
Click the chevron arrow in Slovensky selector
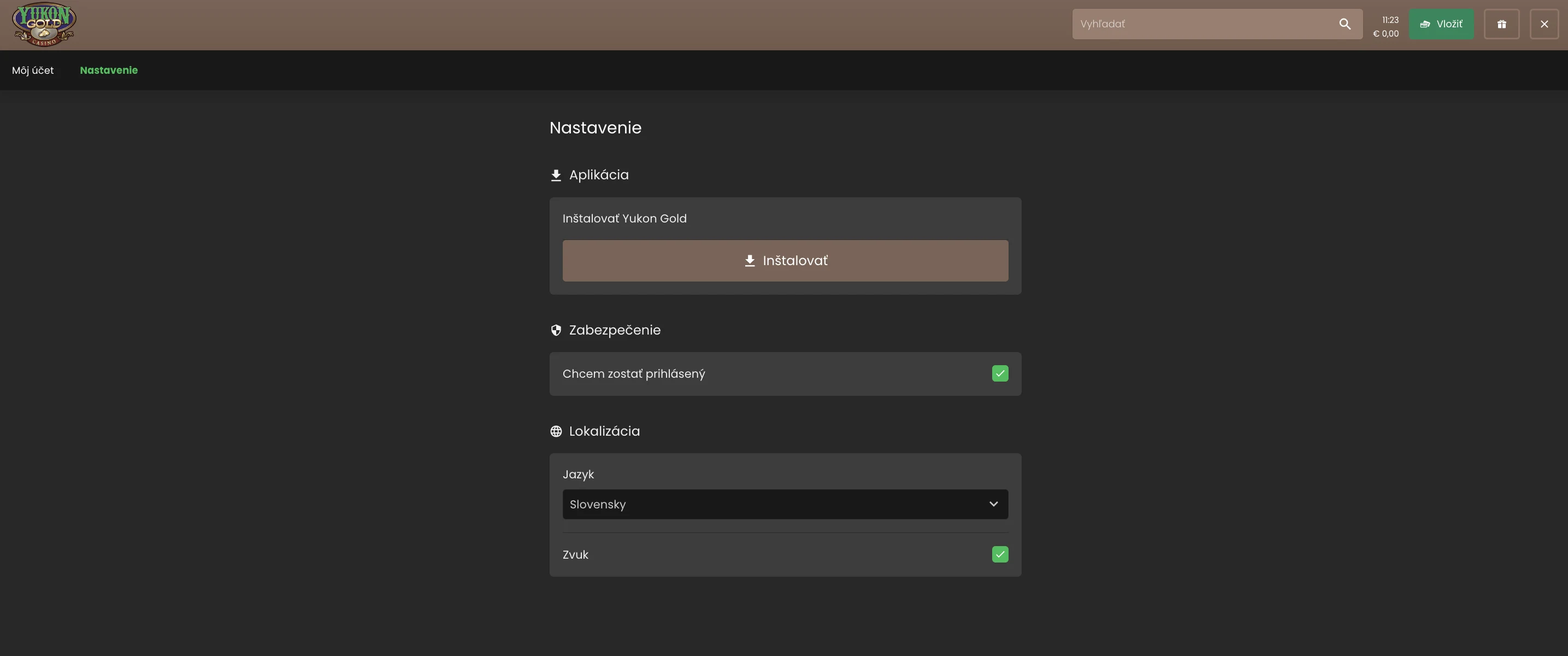click(x=993, y=505)
